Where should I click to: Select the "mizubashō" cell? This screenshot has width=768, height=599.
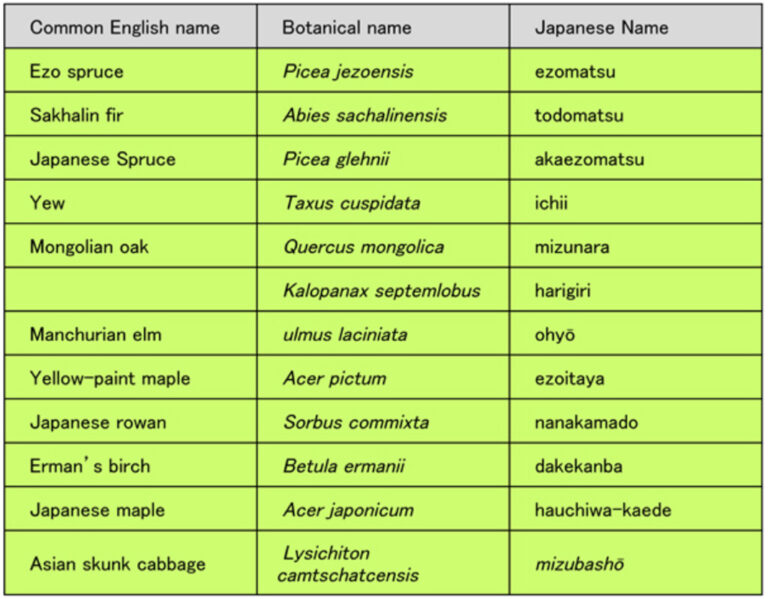pos(579,564)
